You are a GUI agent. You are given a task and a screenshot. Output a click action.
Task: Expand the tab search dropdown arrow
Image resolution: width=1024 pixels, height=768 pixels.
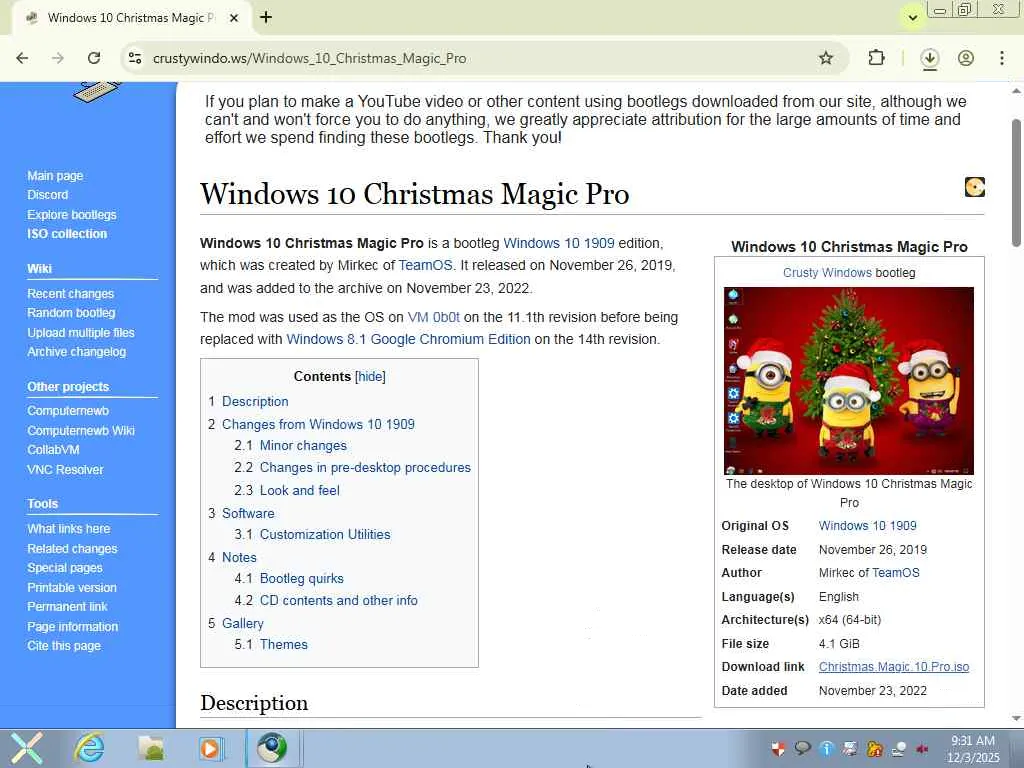912,18
